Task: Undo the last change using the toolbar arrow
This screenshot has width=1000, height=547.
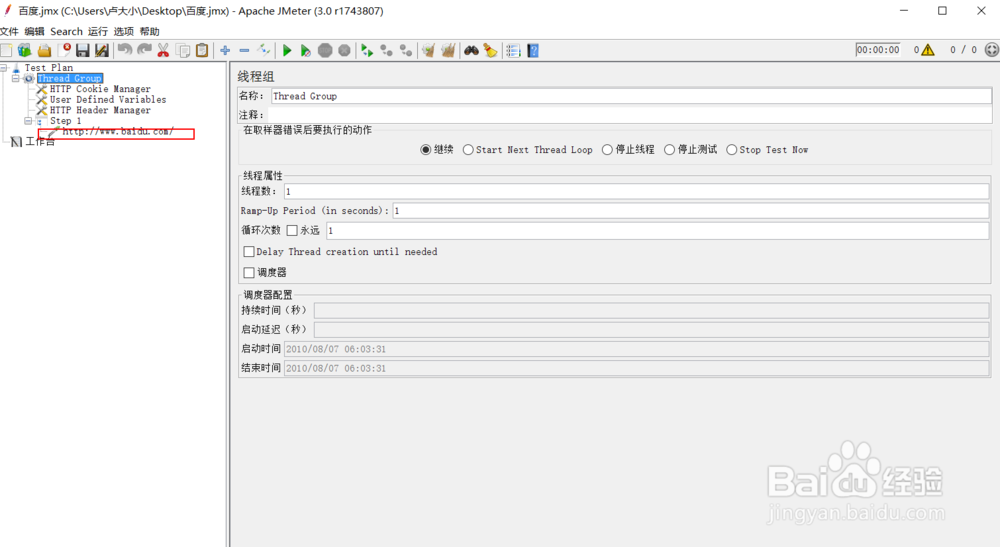Action: (x=125, y=50)
